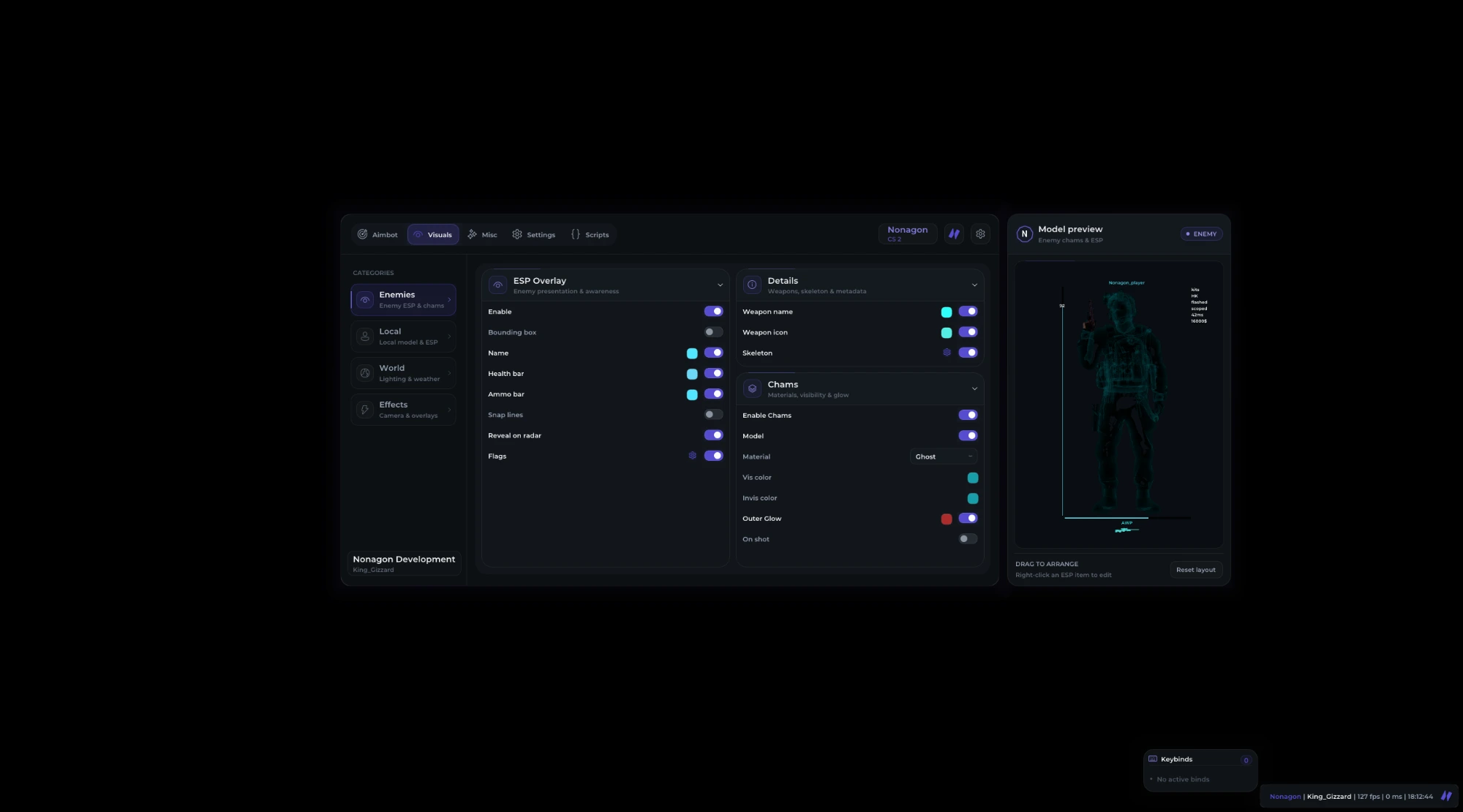The height and width of the screenshot is (812, 1463).
Task: Switch to the Settings tab
Action: coord(534,235)
